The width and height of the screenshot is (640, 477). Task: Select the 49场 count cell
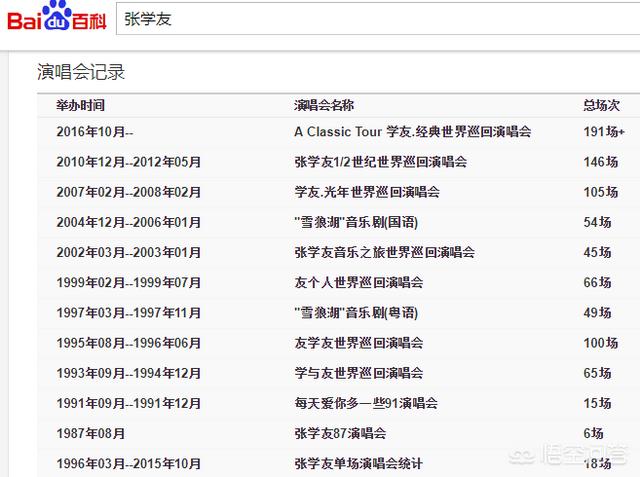tap(597, 313)
